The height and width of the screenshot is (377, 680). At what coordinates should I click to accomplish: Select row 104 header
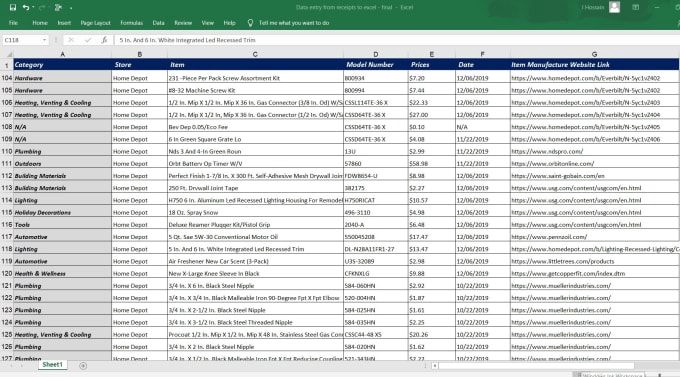7,78
